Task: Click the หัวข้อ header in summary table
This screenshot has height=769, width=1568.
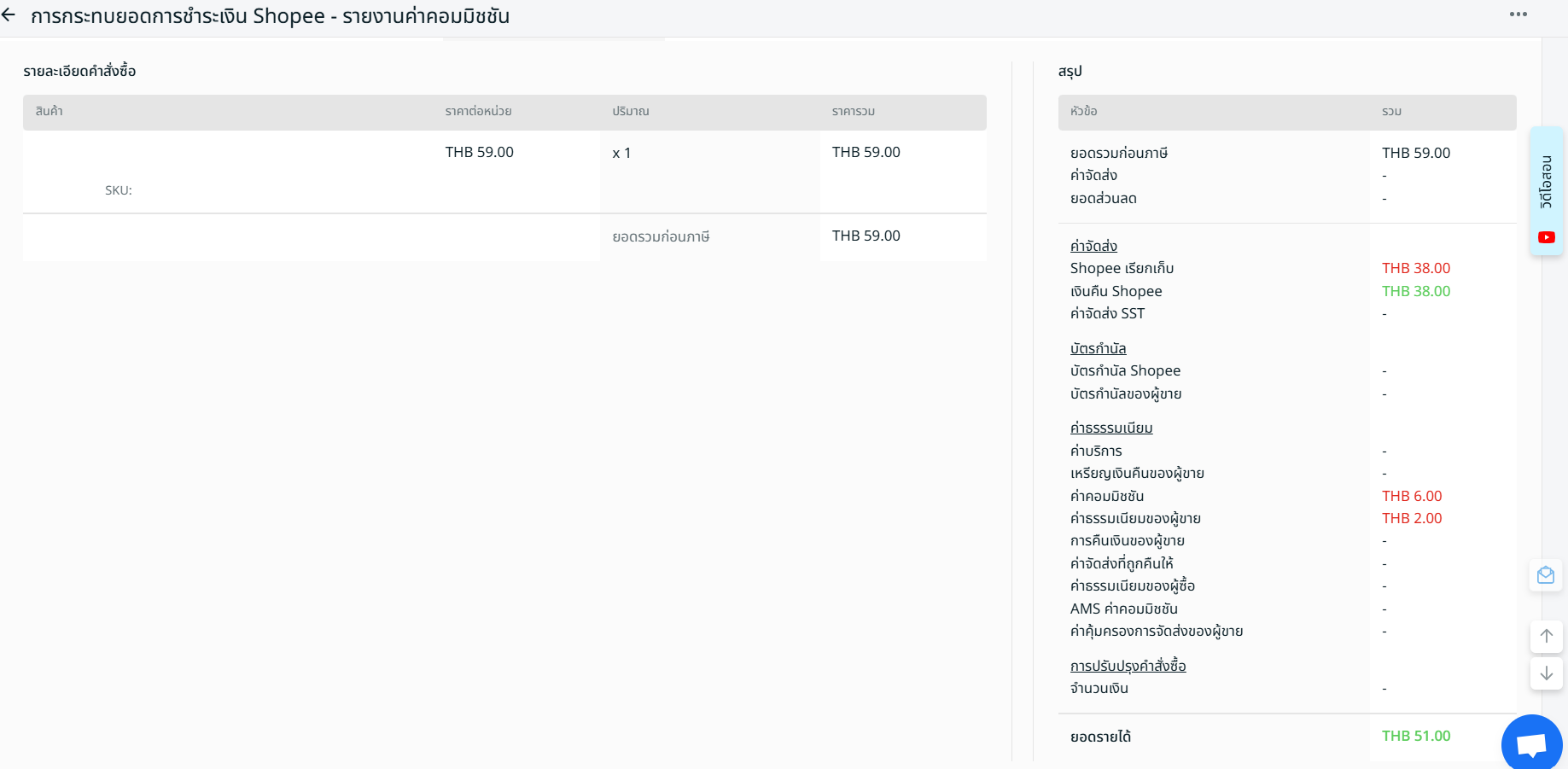Action: pyautogui.click(x=1083, y=111)
